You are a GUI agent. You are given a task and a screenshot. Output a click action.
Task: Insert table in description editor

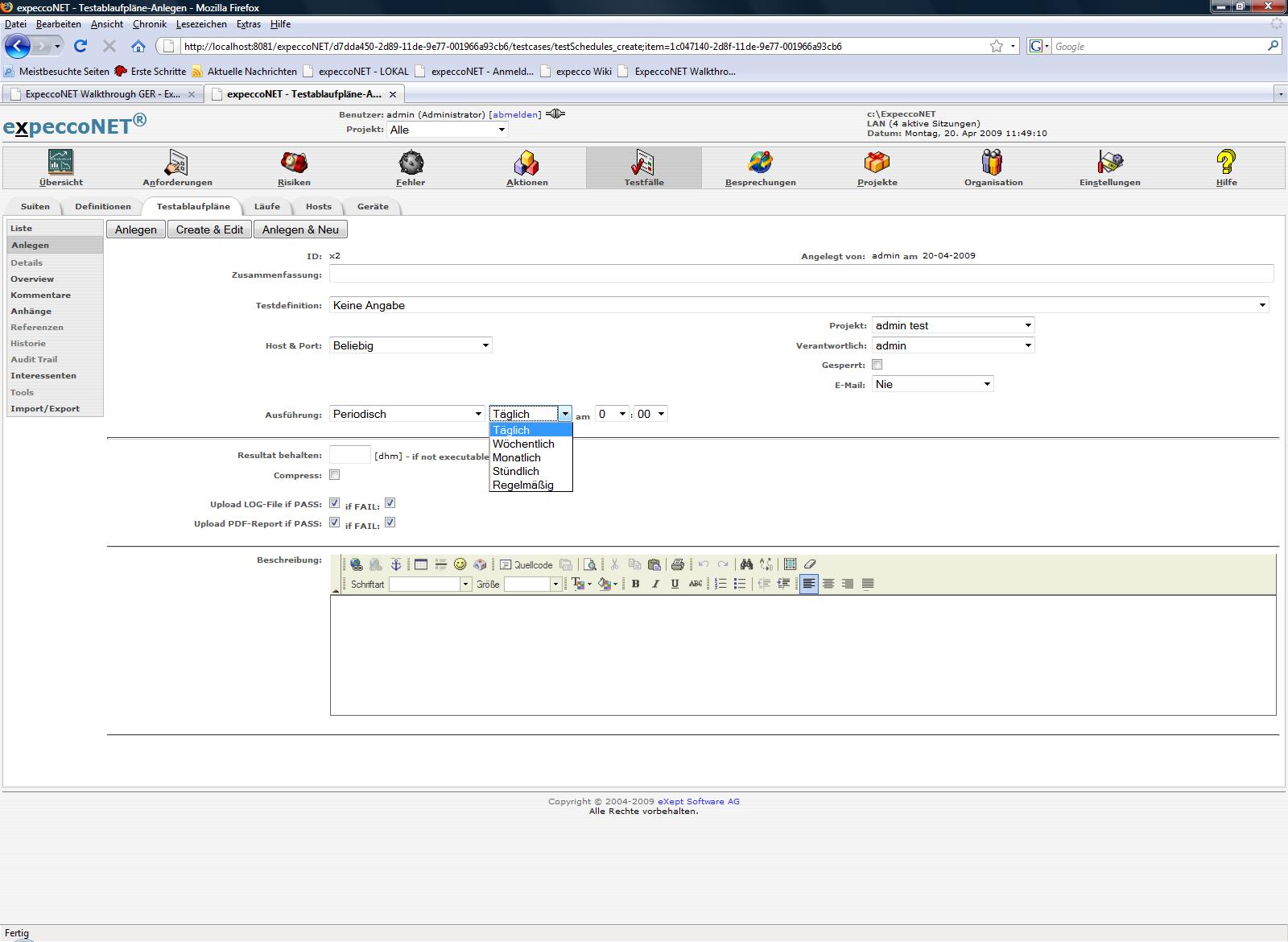pos(421,564)
